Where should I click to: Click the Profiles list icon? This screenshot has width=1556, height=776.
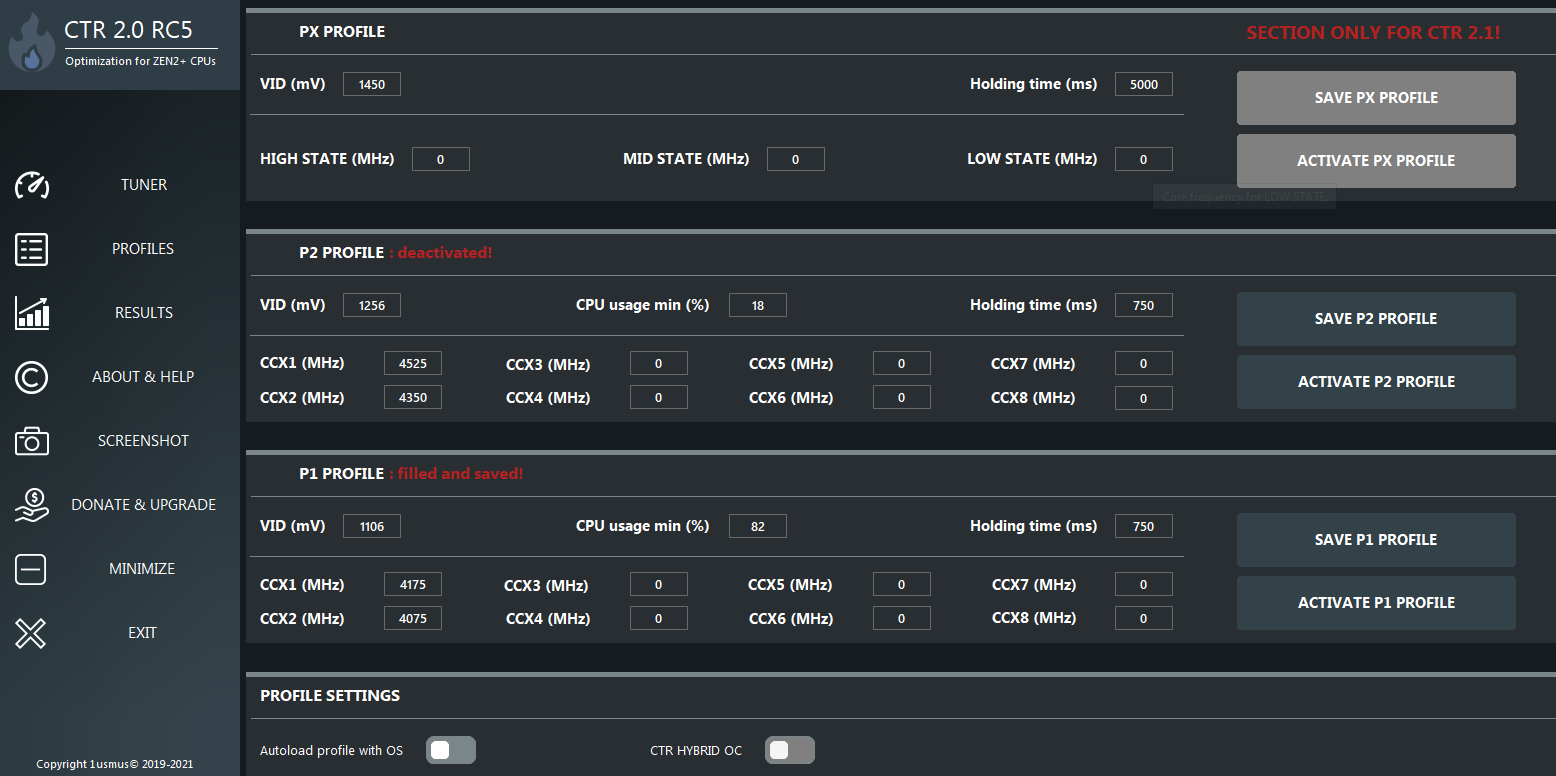pos(31,249)
